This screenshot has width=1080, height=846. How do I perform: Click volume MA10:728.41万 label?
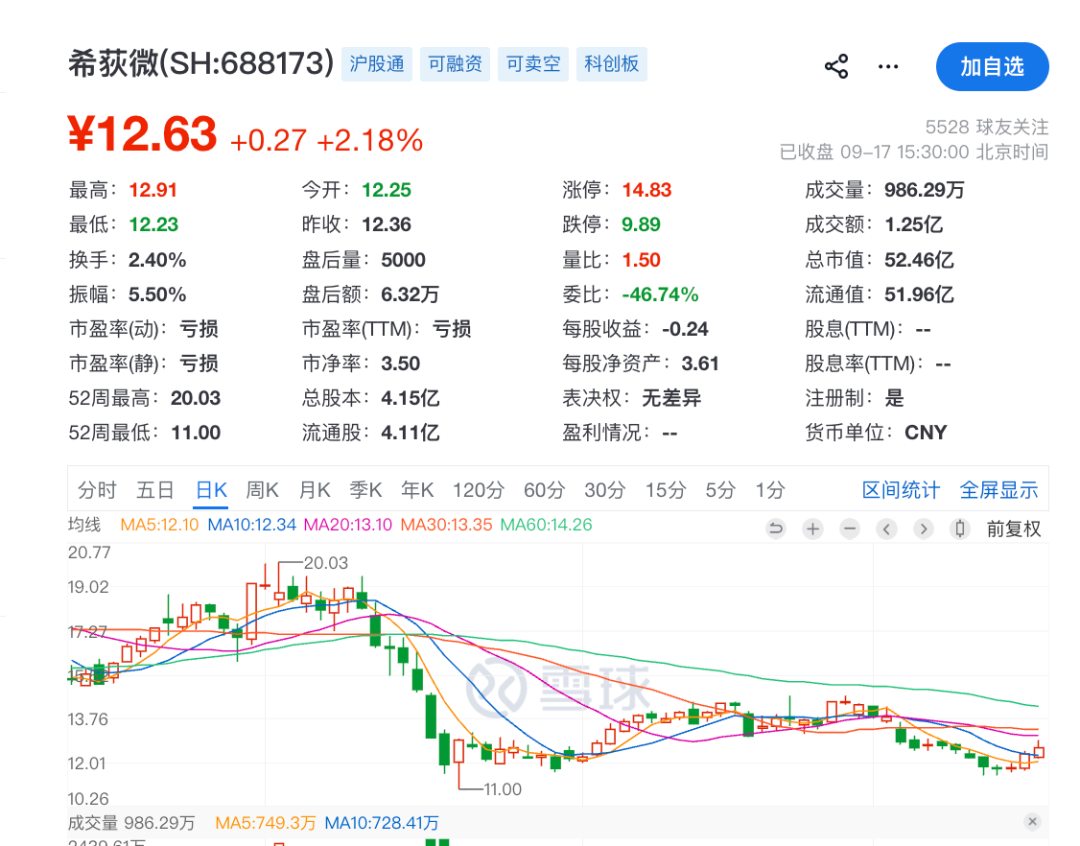click(382, 823)
